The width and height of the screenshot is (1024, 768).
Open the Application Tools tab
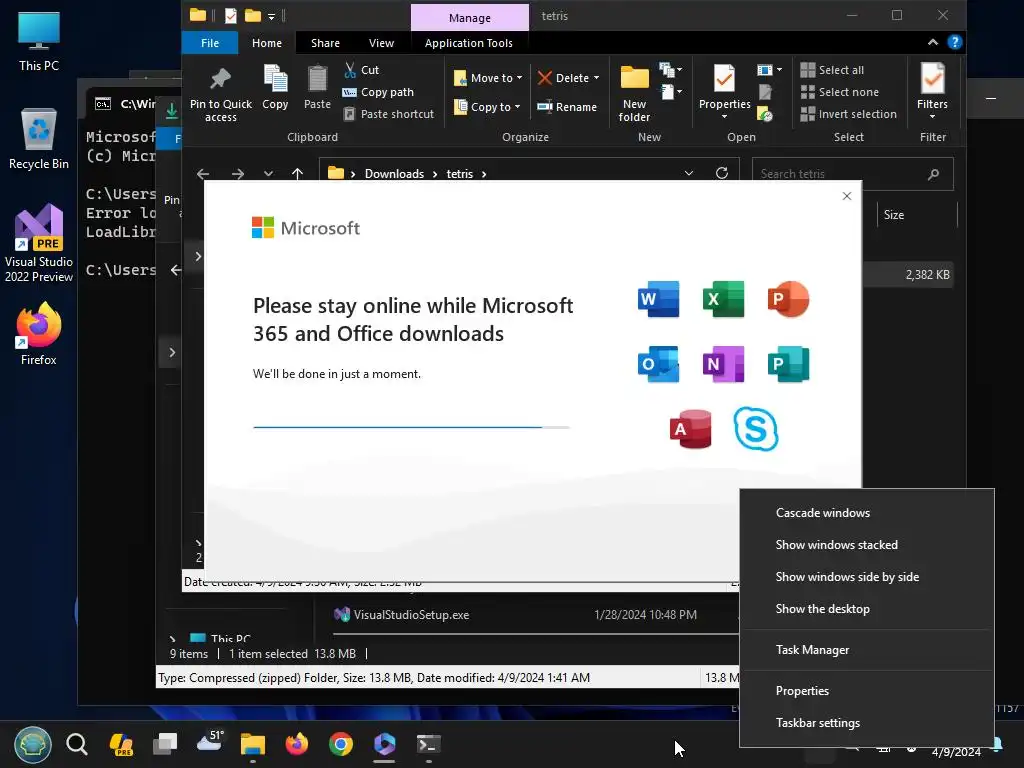(469, 43)
